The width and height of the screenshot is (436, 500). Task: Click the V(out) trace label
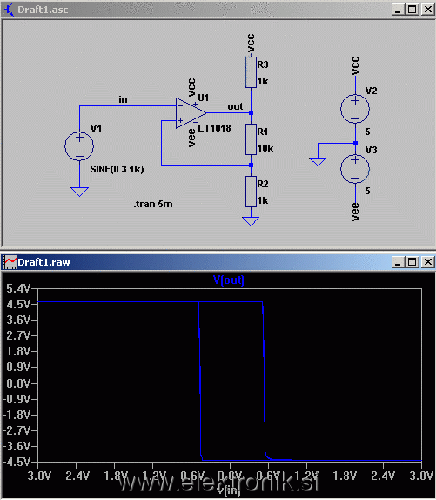point(229,280)
